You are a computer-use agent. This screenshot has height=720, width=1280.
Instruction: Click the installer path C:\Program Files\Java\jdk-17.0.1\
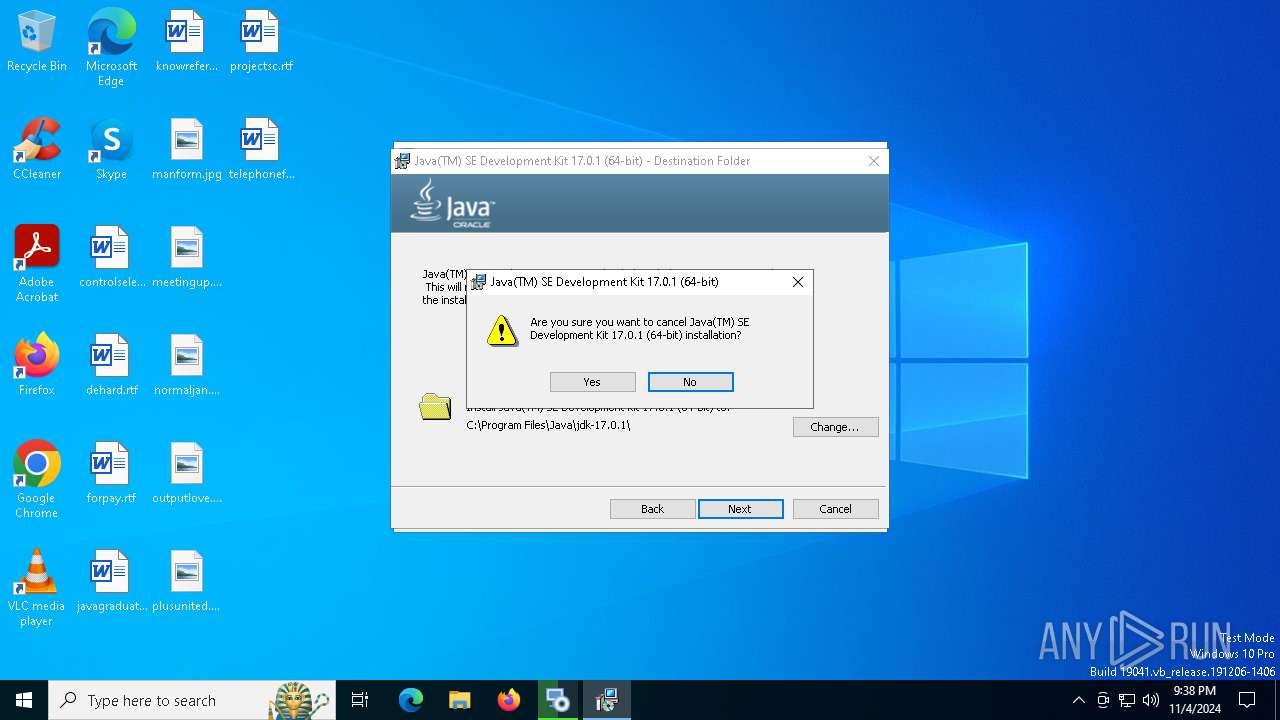(x=548, y=425)
